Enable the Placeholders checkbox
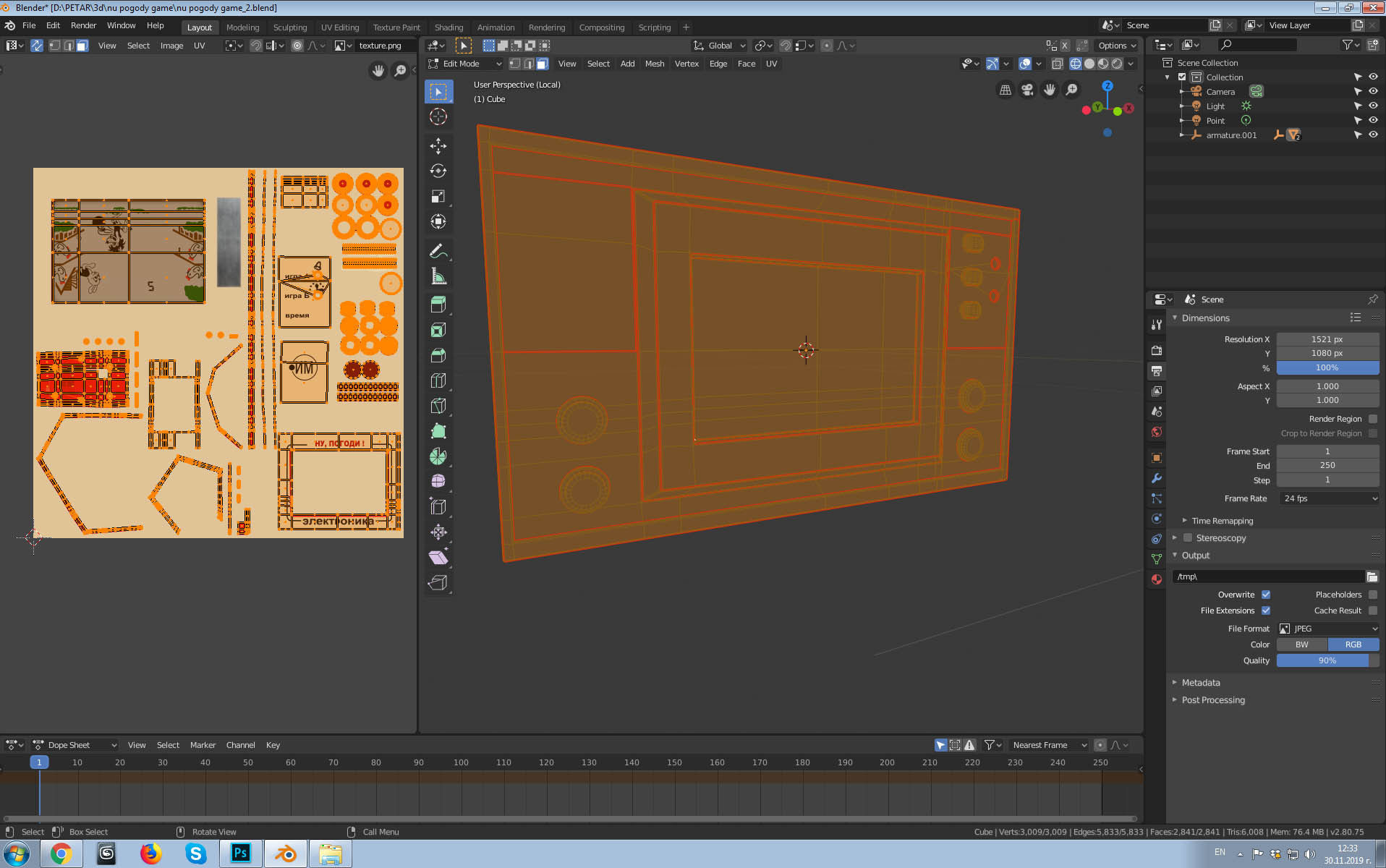1386x868 pixels. [x=1373, y=595]
